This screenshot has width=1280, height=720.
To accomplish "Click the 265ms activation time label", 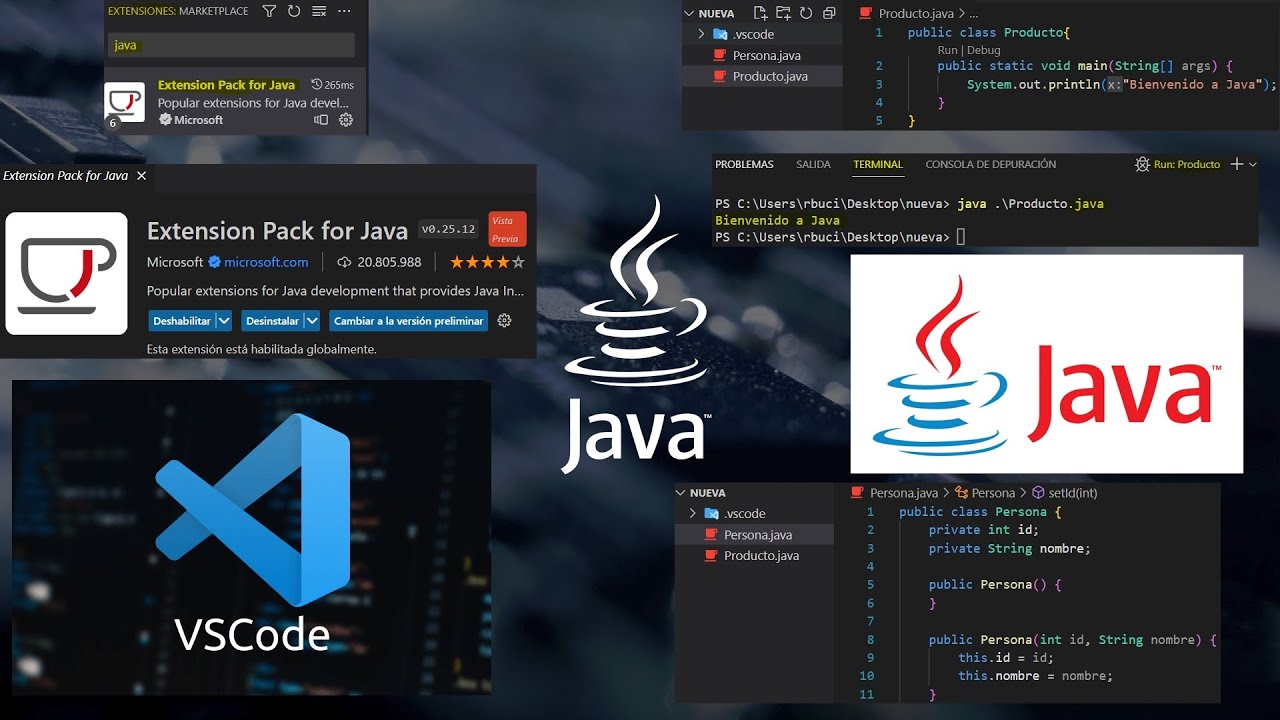I will pyautogui.click(x=333, y=85).
